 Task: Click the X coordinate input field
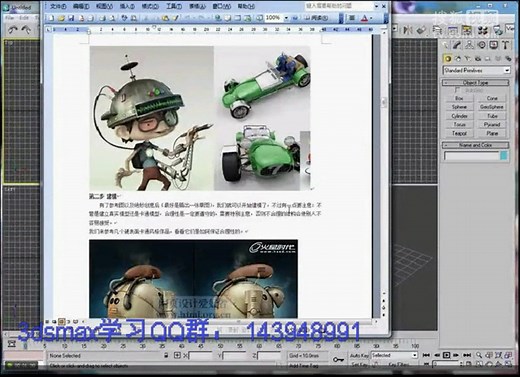[201, 356]
